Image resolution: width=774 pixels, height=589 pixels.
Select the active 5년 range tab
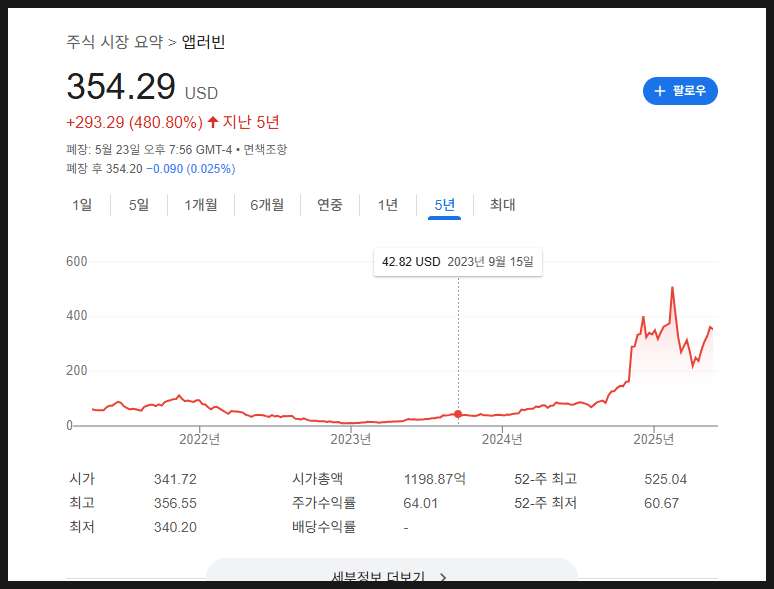coord(444,204)
